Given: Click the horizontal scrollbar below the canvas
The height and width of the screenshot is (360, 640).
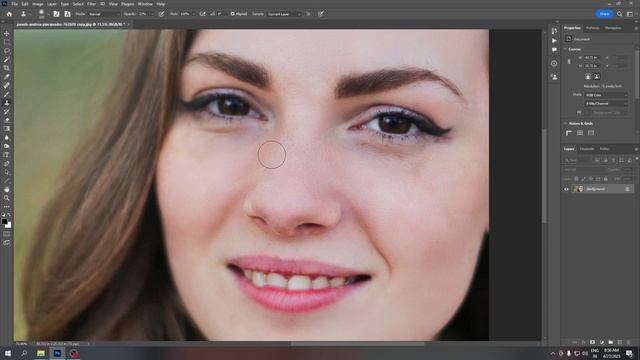Looking at the screenshot, I should (357, 344).
